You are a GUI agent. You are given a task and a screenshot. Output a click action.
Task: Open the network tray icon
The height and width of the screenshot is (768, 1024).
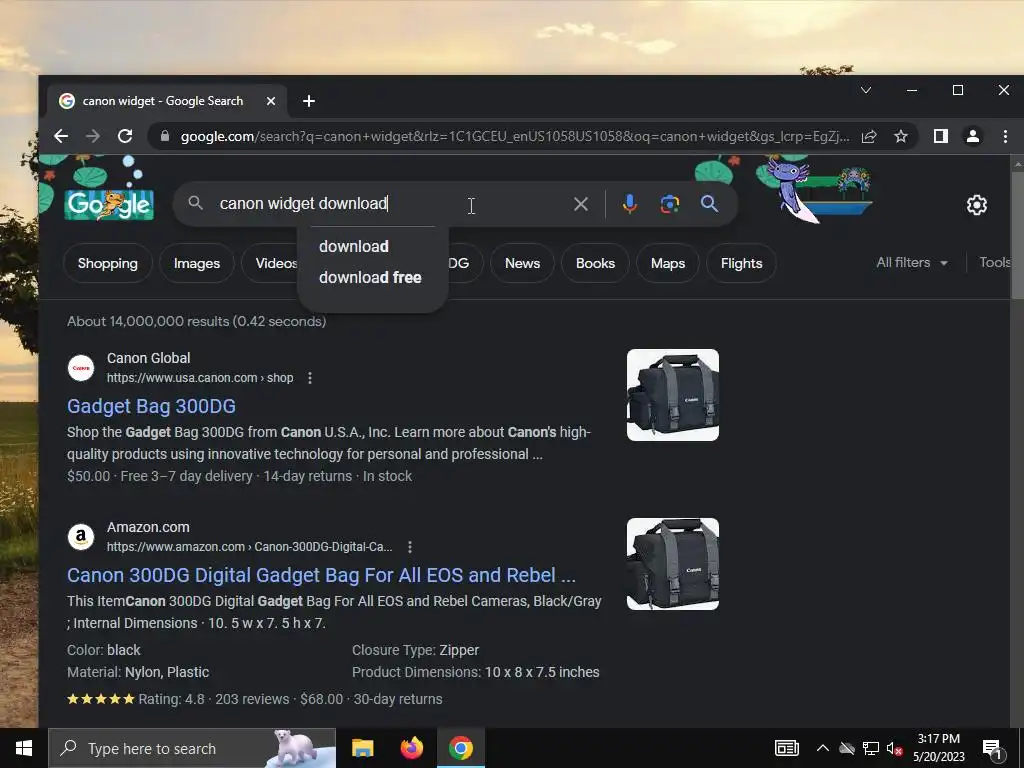pyautogui.click(x=871, y=748)
